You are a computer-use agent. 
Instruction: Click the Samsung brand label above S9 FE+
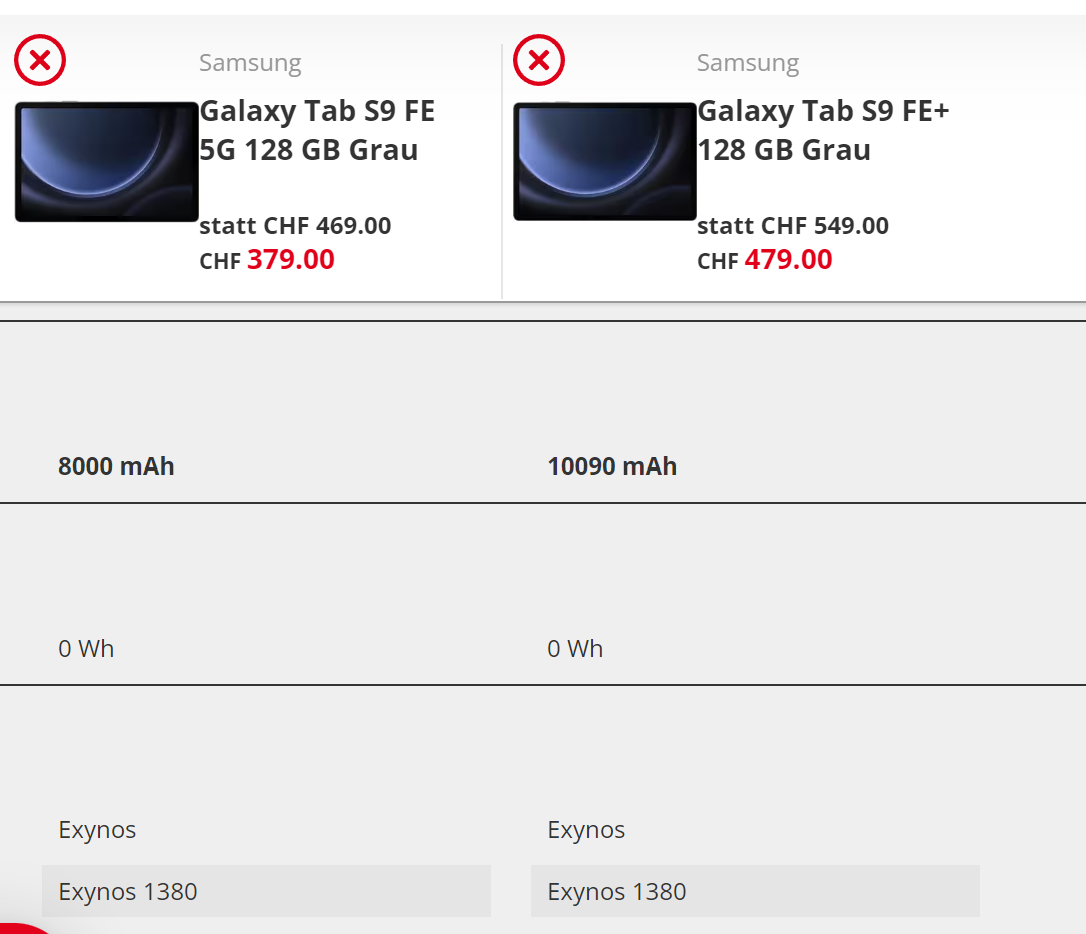pos(748,63)
